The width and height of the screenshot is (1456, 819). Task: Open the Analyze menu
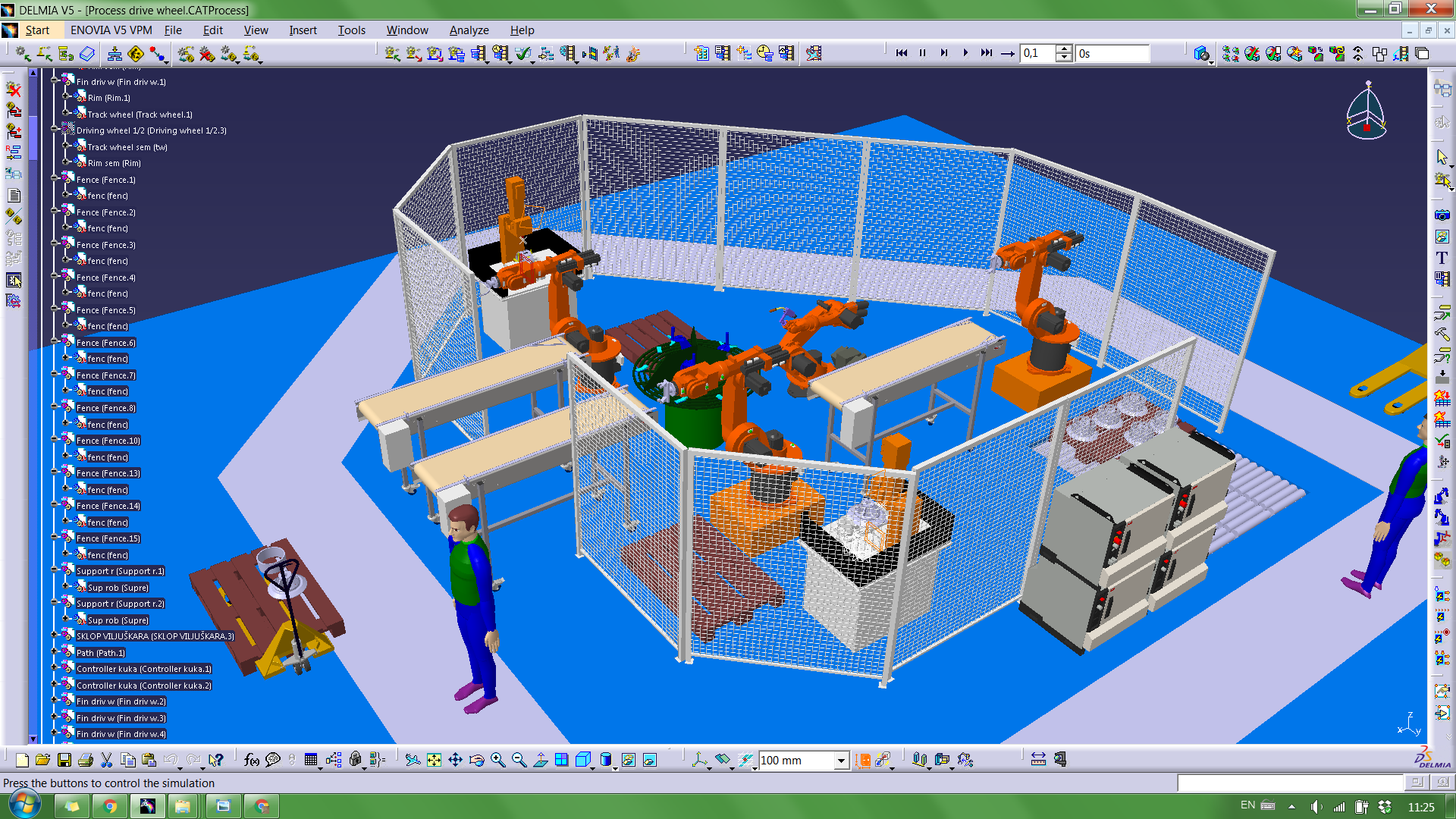pyautogui.click(x=468, y=29)
